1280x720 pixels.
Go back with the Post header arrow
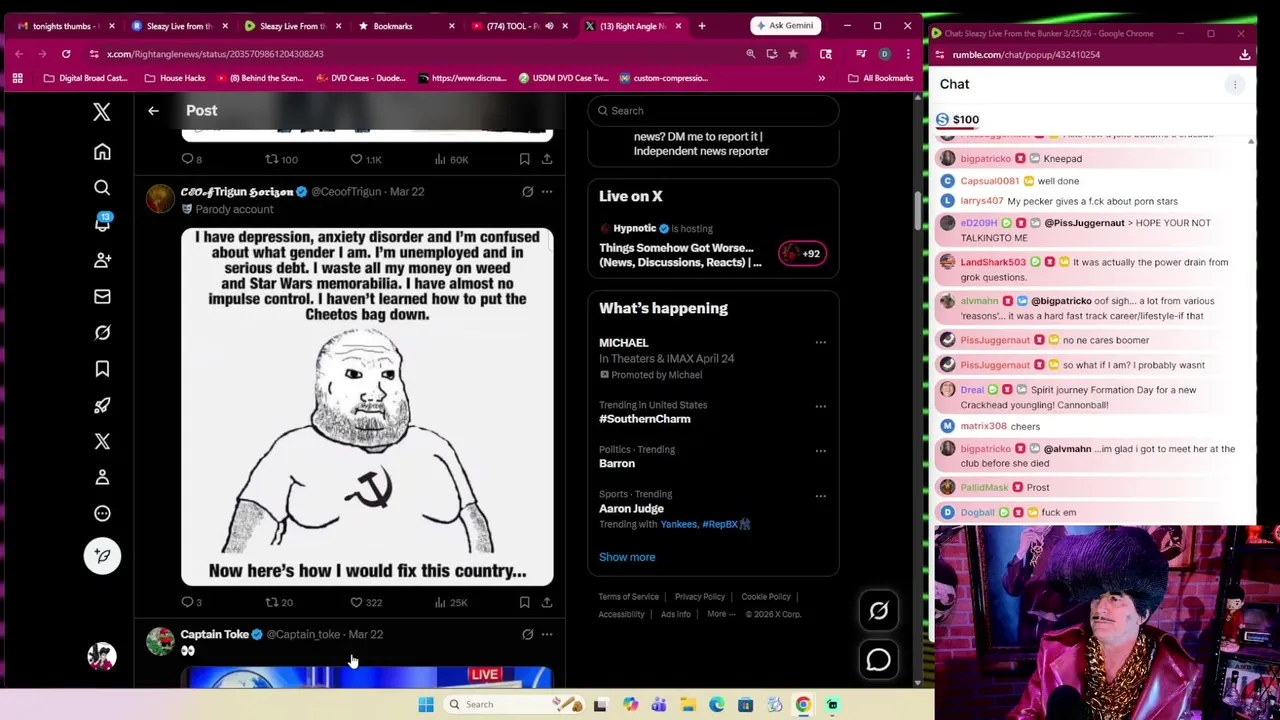click(x=153, y=111)
